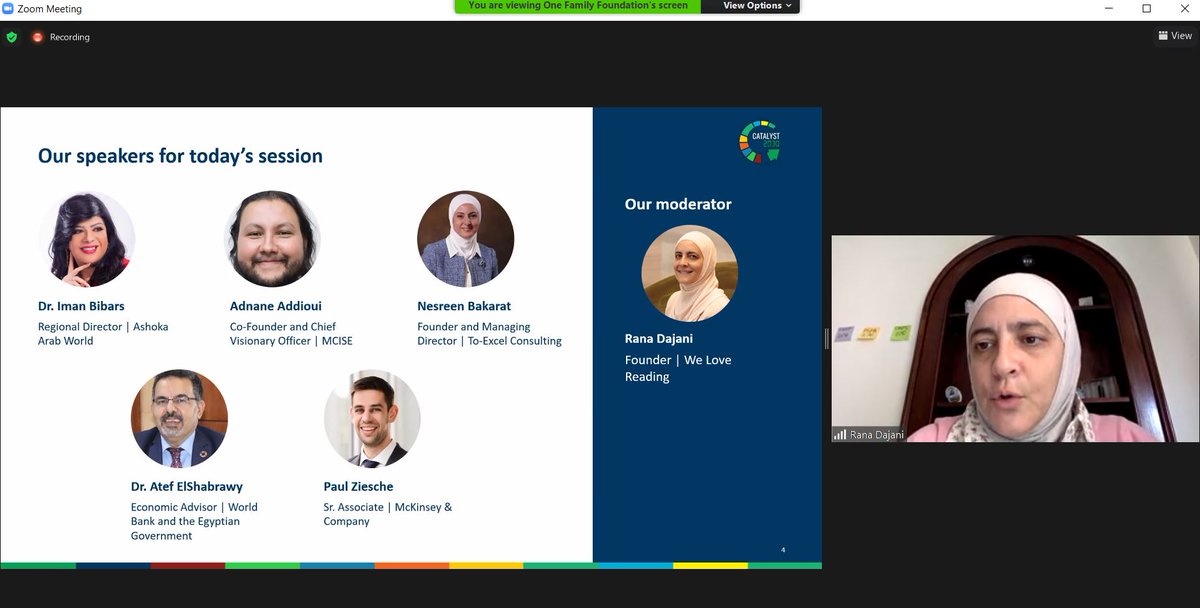Screen dimensions: 1200x608
Task: Click the Rana Dajani name label on the video
Action: pos(878,435)
